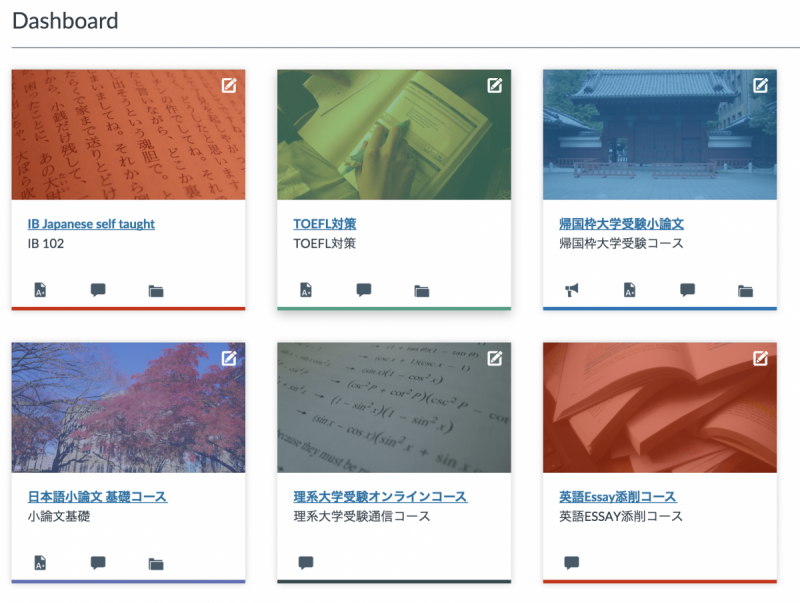Click the math equations course thumbnail
This screenshot has height=603, width=800.
point(394,410)
